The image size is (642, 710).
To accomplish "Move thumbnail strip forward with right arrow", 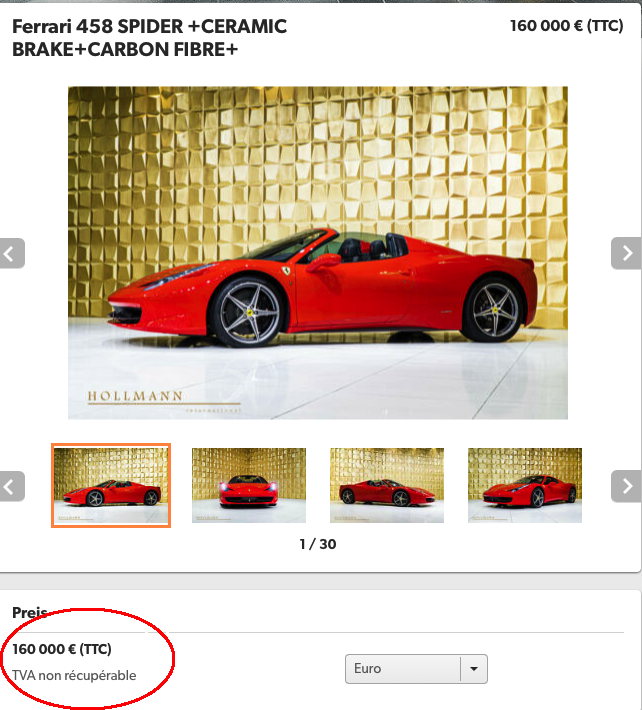I will (626, 486).
